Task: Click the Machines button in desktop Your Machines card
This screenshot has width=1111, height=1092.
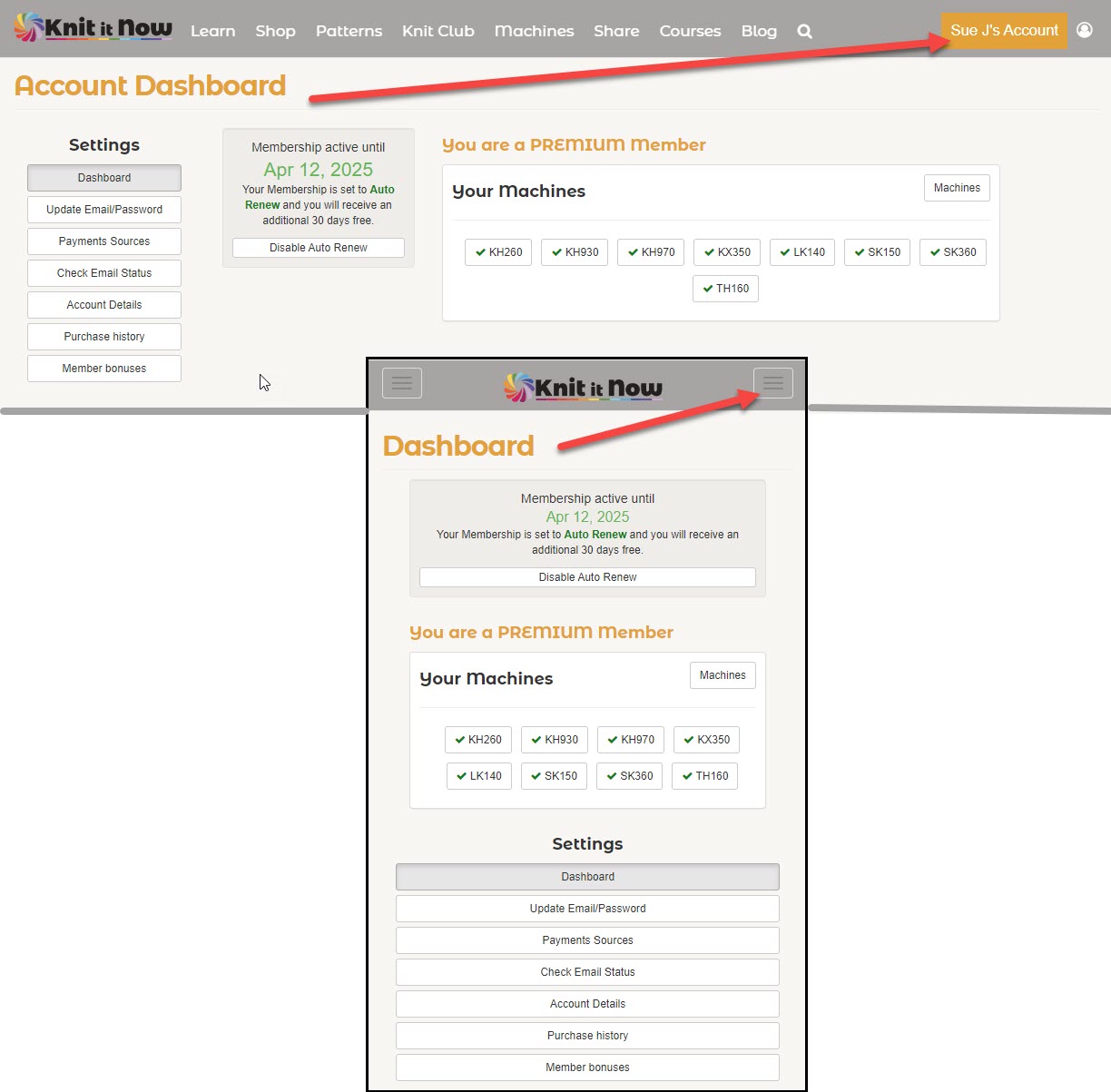Action: 957,188
